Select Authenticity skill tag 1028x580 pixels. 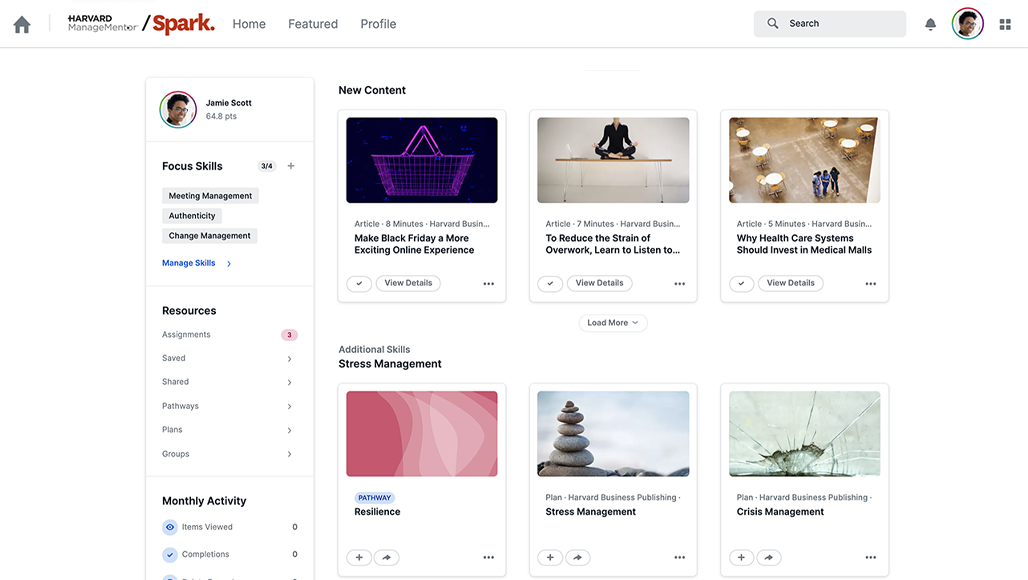point(192,216)
